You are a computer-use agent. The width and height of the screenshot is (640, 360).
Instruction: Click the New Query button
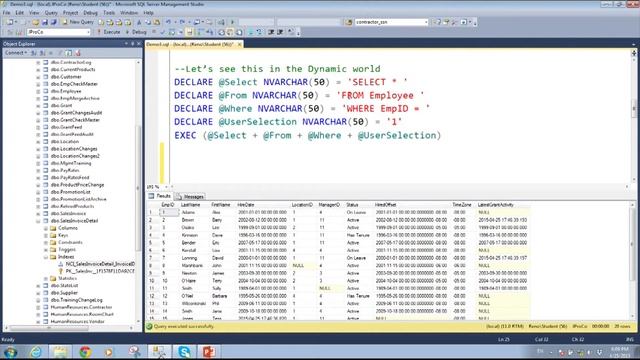78,22
